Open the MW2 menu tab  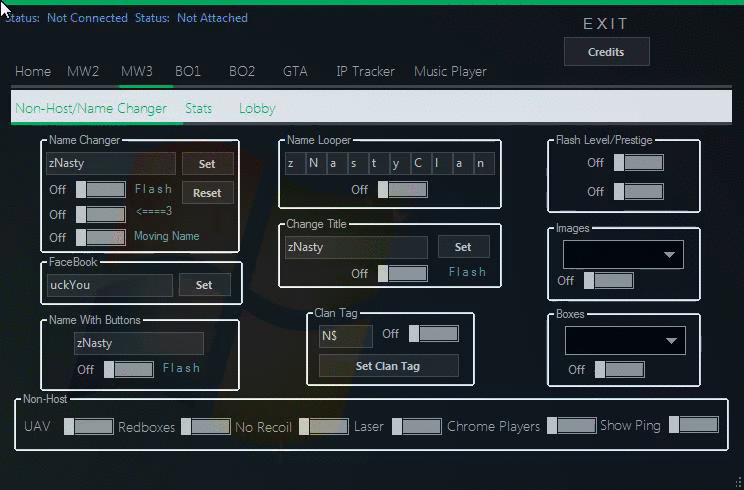tap(85, 72)
